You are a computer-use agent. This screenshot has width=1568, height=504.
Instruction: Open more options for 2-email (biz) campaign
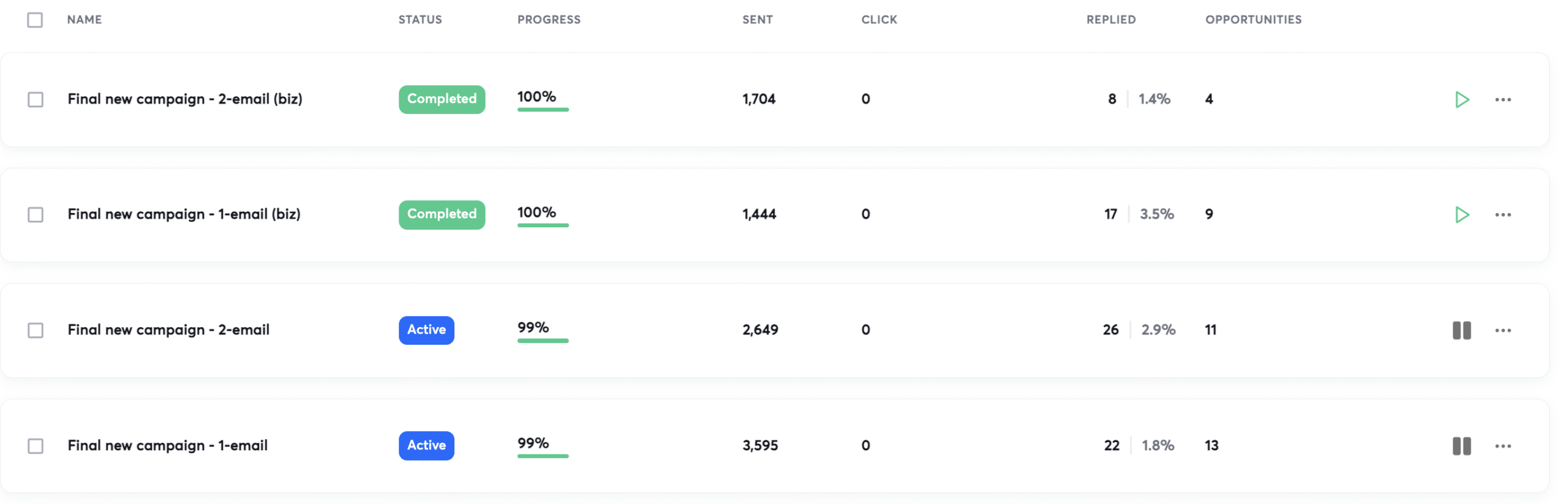coord(1502,99)
